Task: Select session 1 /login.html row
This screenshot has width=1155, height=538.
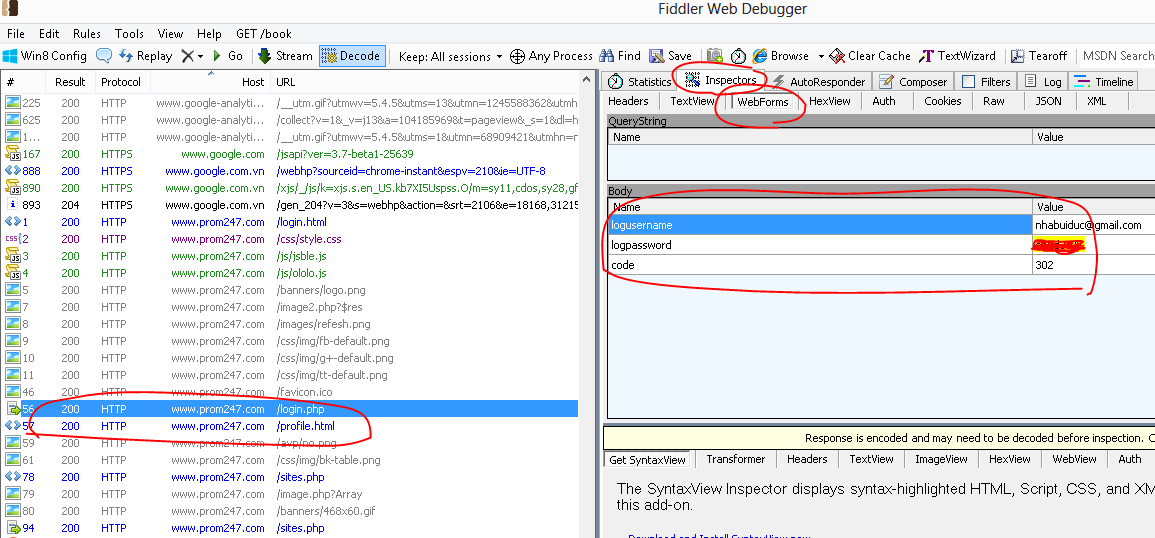Action: 291,222
